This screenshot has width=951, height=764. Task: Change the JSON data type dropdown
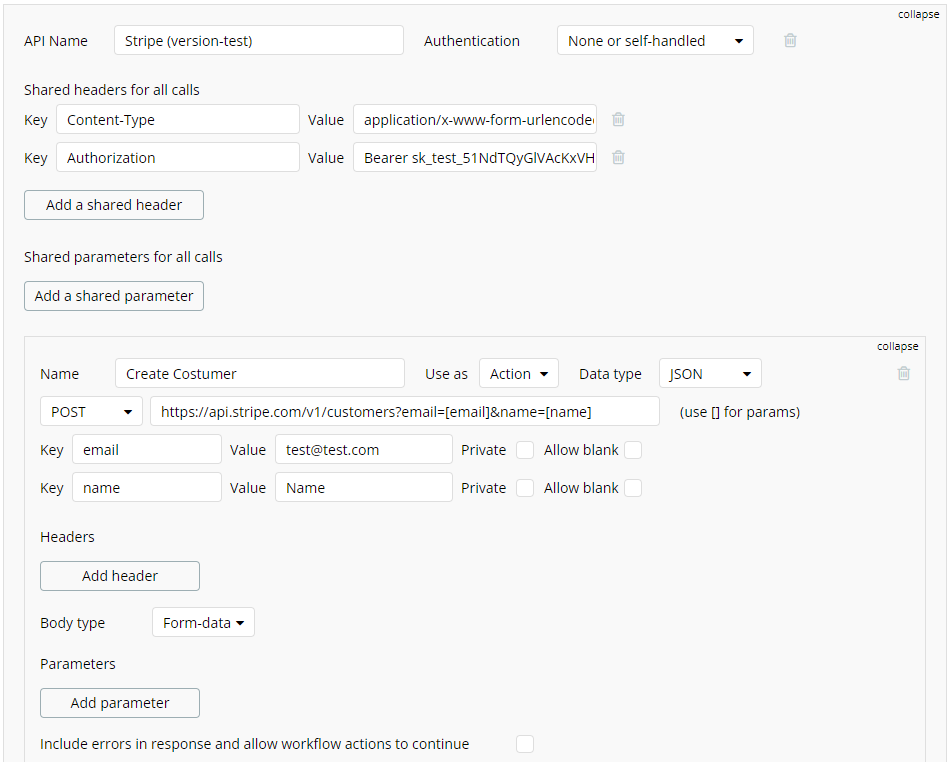710,374
